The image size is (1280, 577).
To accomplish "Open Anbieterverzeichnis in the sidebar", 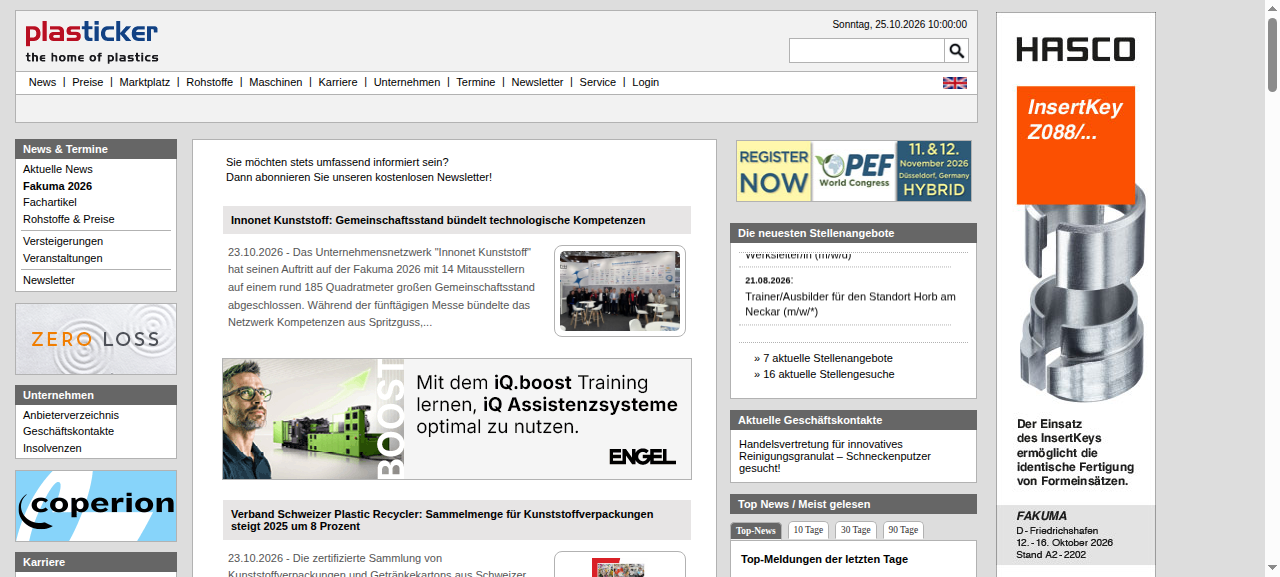I will click(x=71, y=415).
